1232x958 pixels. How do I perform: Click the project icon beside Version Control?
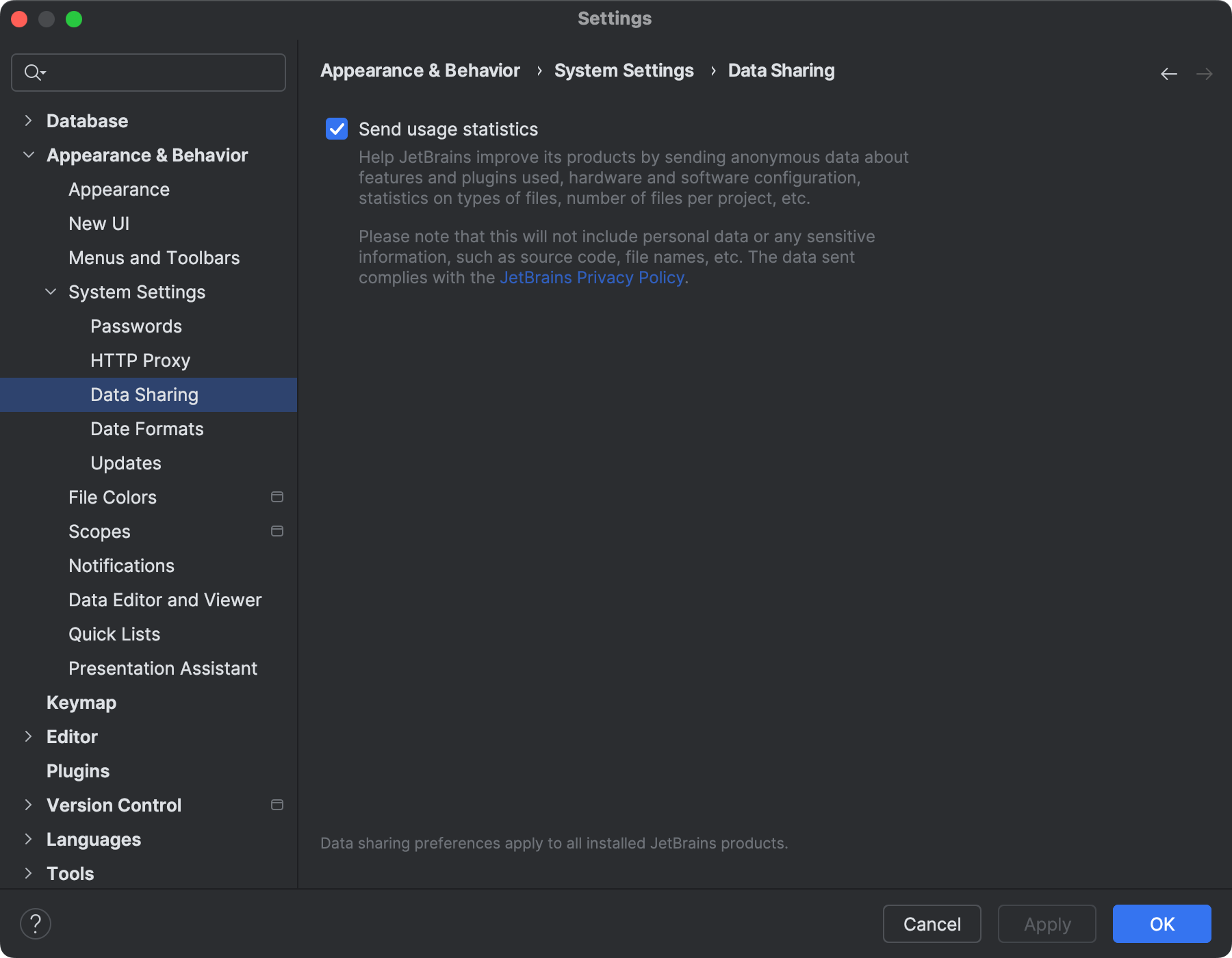[277, 805]
